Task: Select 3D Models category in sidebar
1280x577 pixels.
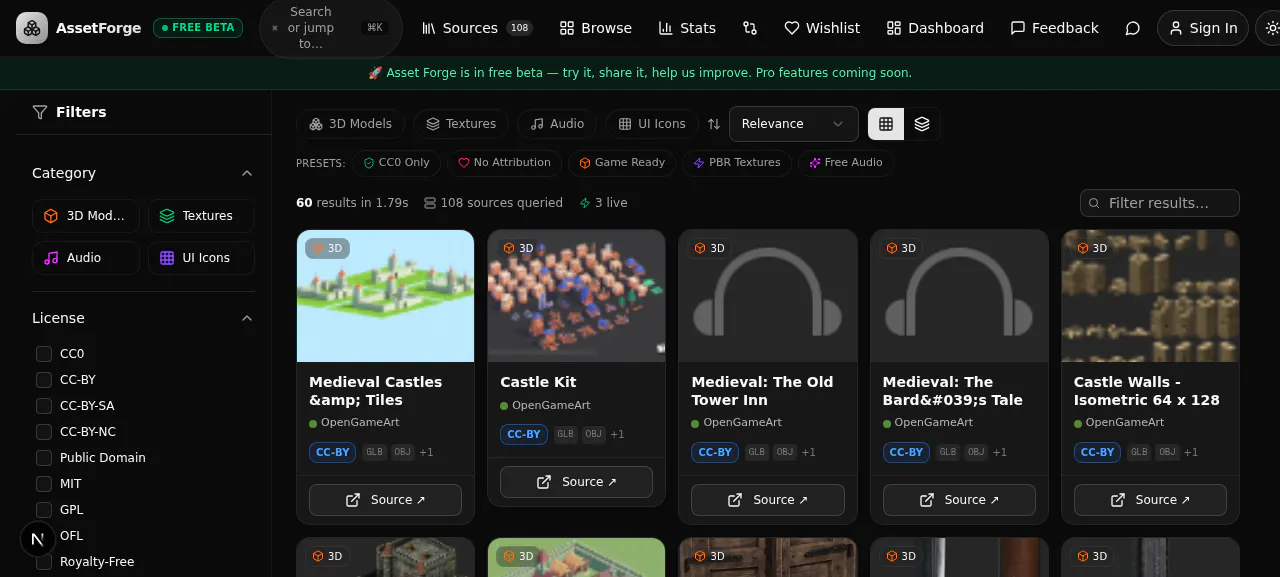Action: 85,216
